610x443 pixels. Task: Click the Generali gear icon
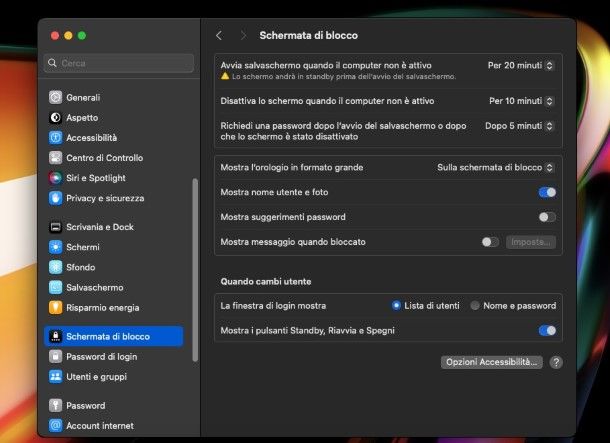[55, 97]
